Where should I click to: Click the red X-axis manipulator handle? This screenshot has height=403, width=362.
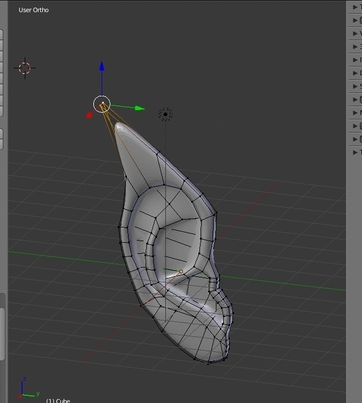tap(89, 115)
